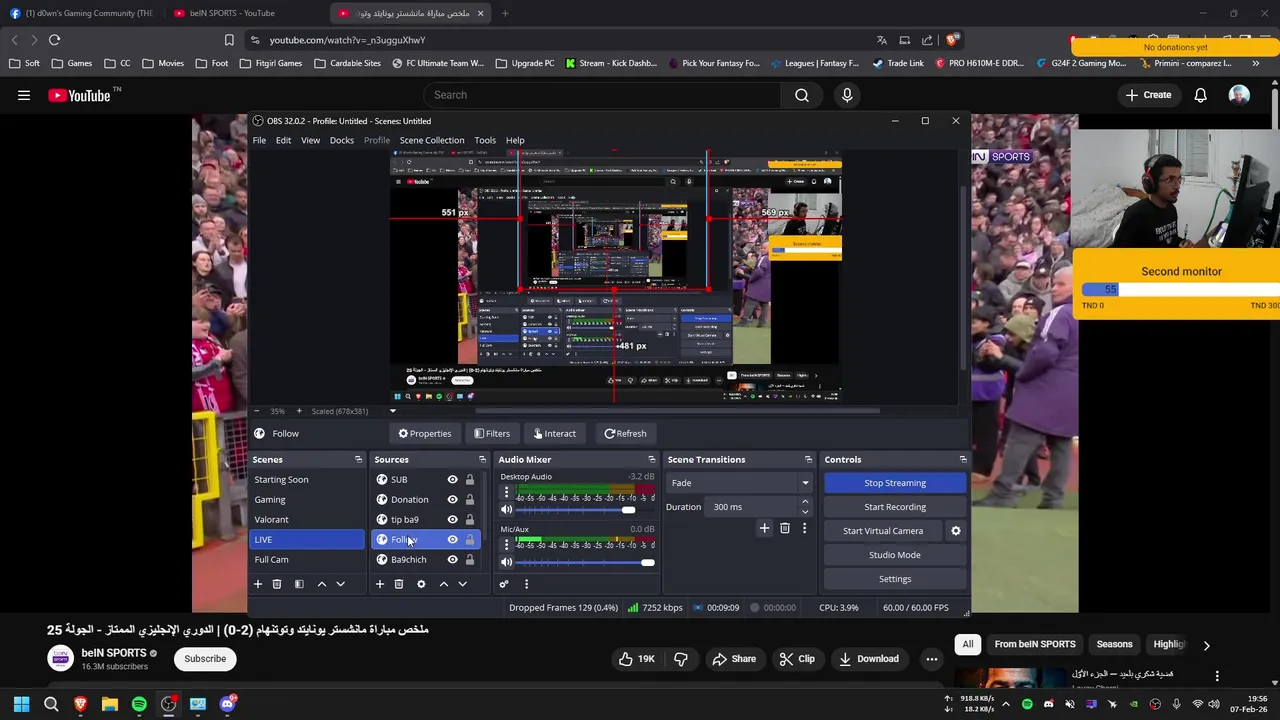Open Fade transition dropdown
The height and width of the screenshot is (720, 1280).
point(739,483)
